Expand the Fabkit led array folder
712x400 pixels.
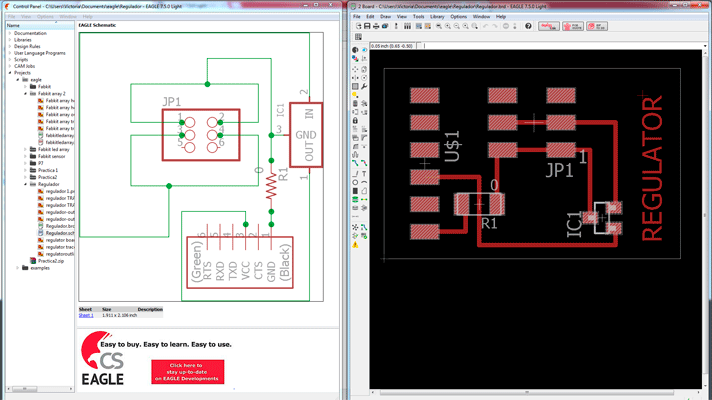coord(25,149)
